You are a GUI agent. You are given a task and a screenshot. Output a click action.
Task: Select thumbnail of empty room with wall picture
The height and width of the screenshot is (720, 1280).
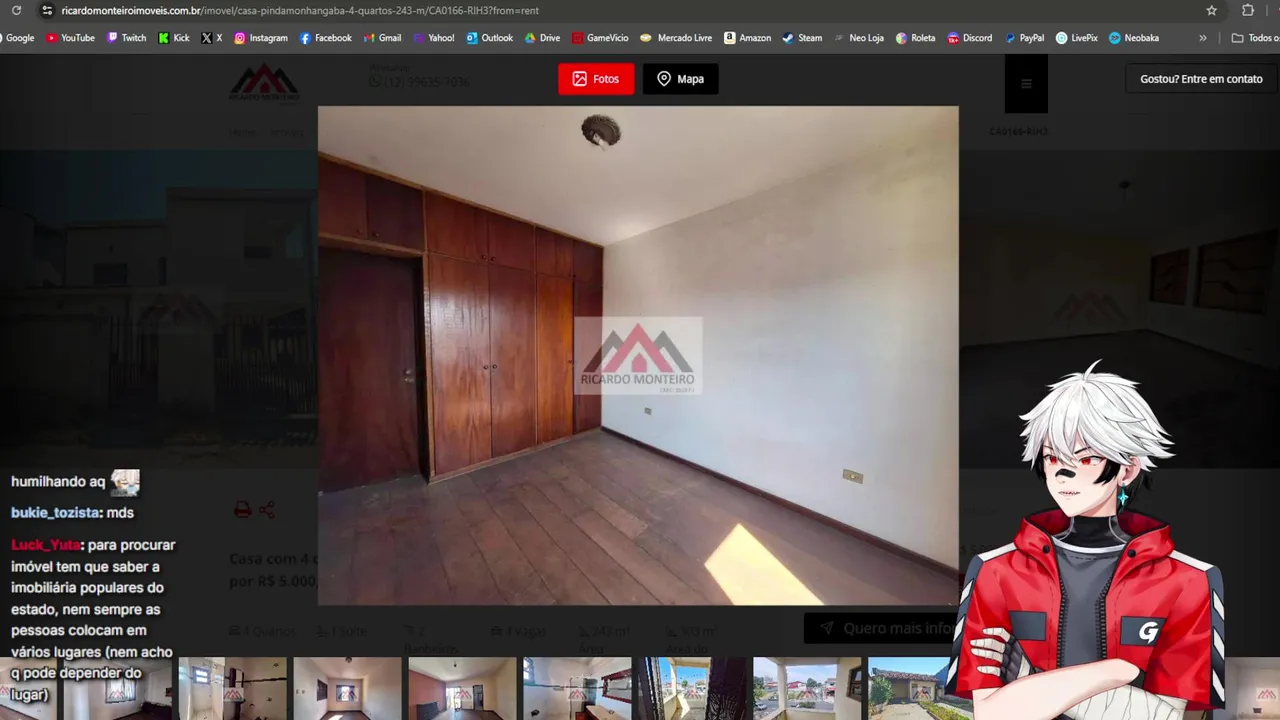[347, 688]
